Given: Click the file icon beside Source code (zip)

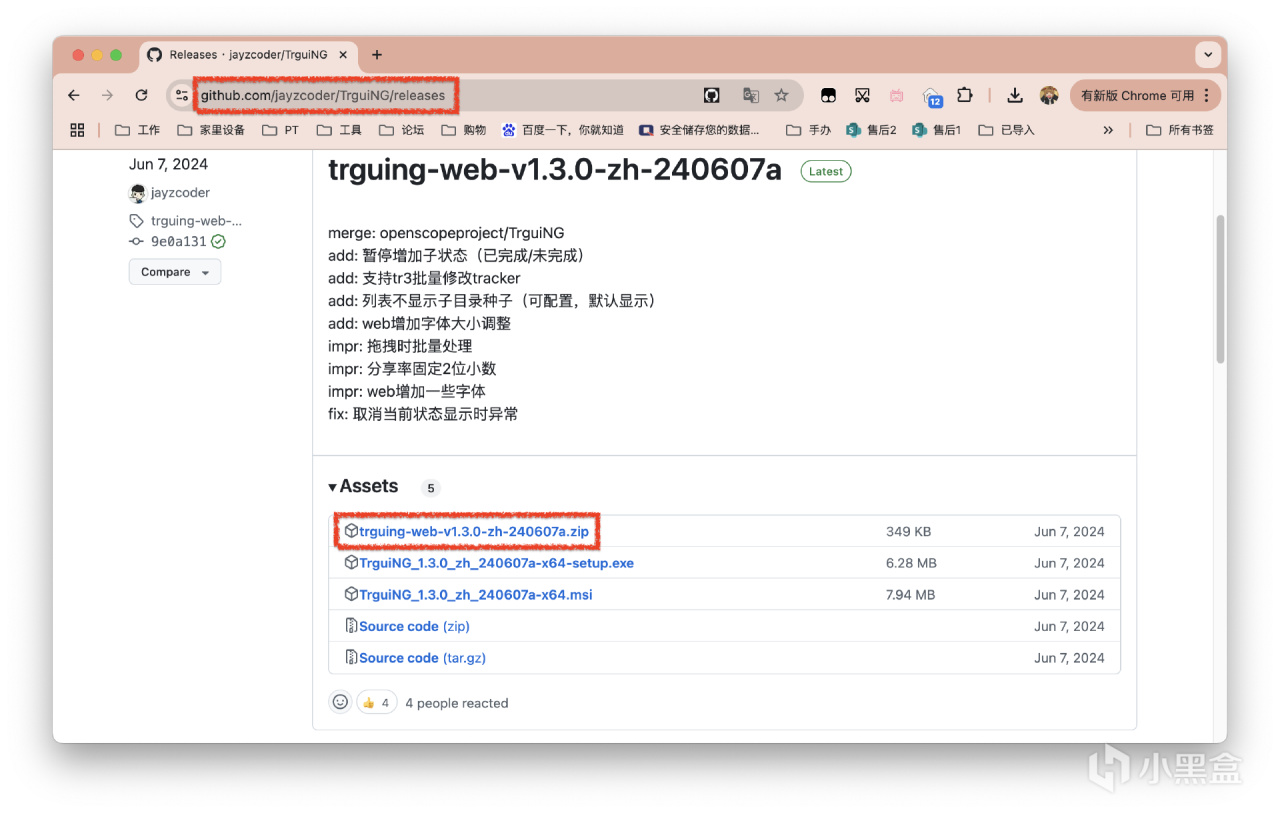Looking at the screenshot, I should coord(351,626).
